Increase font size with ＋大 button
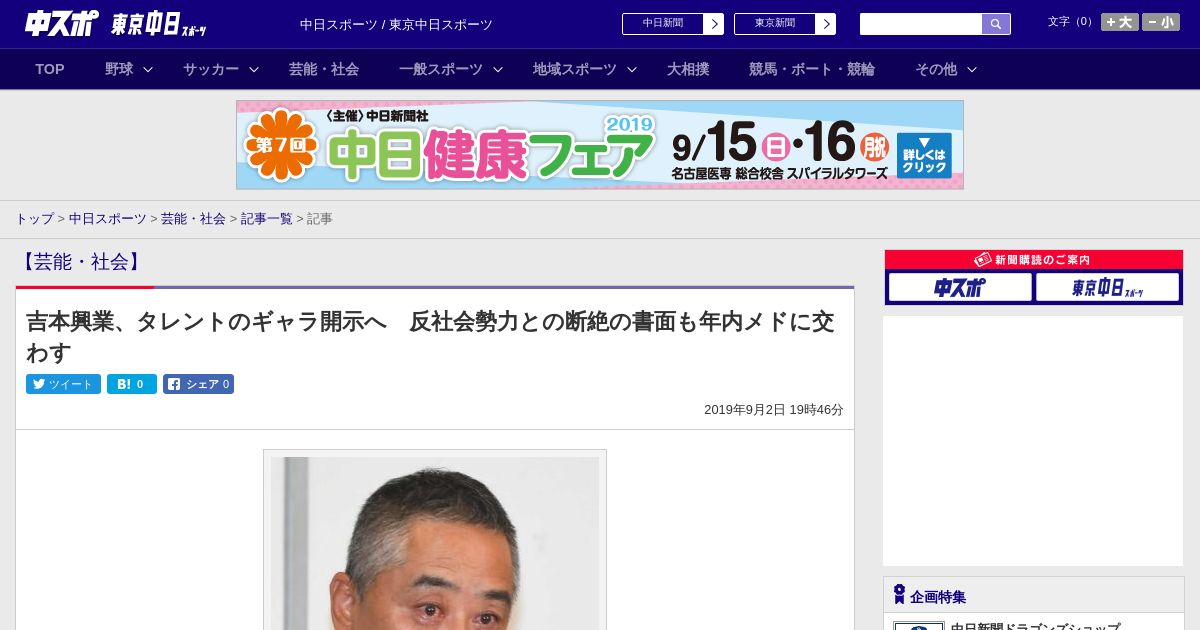Screen dimensions: 1200x630 1120,22
